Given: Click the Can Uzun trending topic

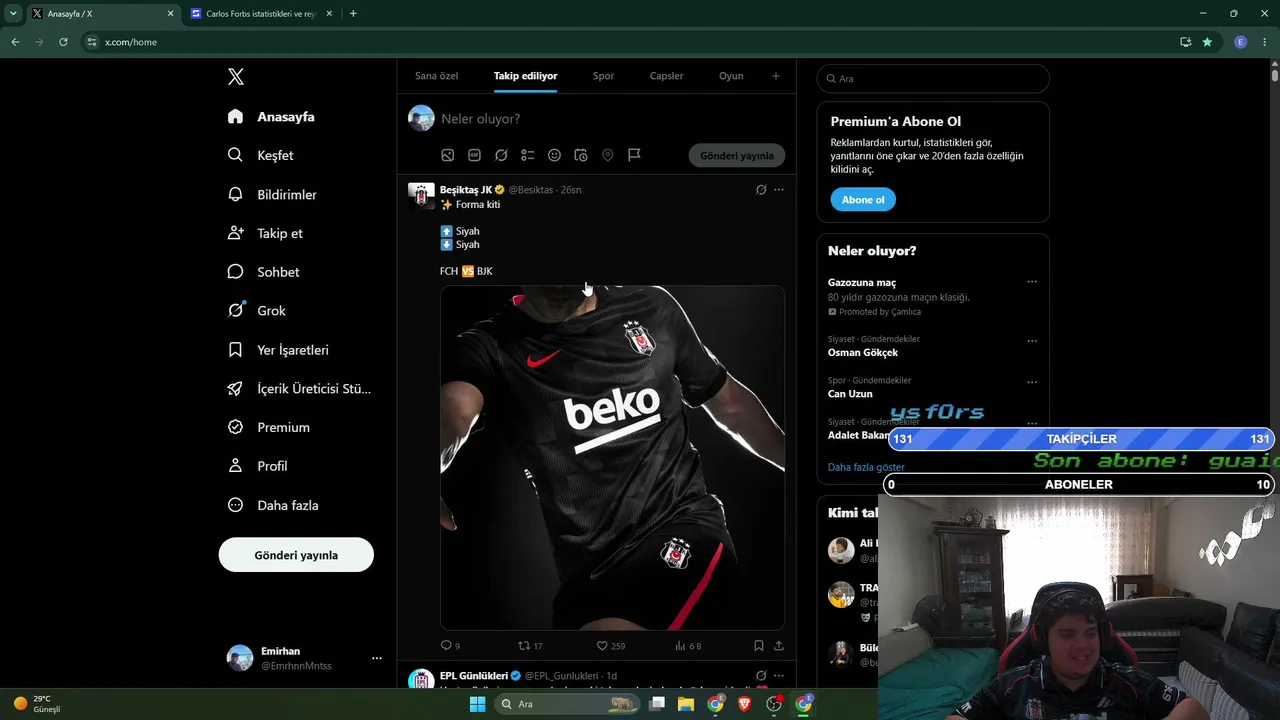Looking at the screenshot, I should point(850,394).
